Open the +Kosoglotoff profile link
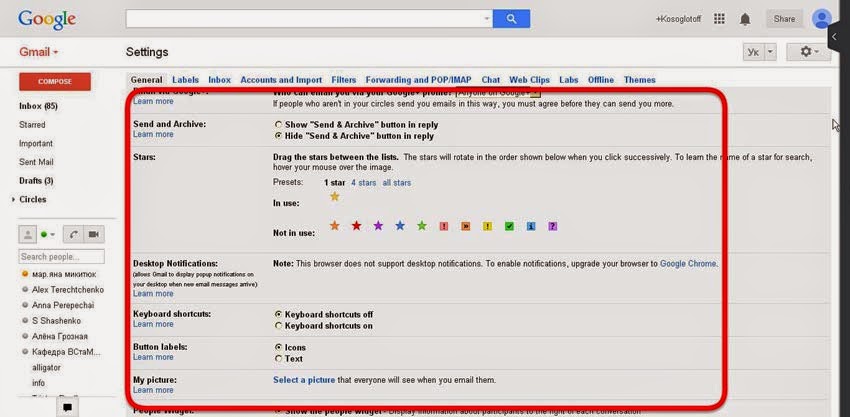Viewport: 850px width, 417px height. [x=678, y=19]
